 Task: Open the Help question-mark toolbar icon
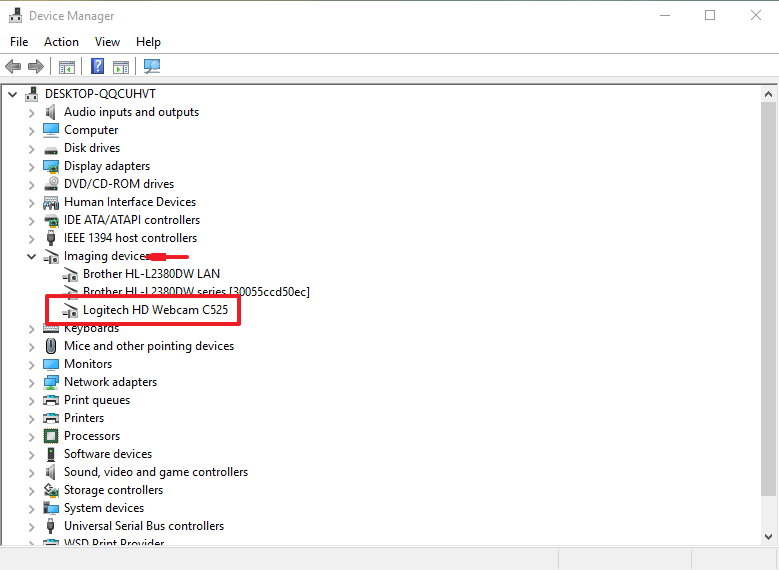tap(97, 66)
